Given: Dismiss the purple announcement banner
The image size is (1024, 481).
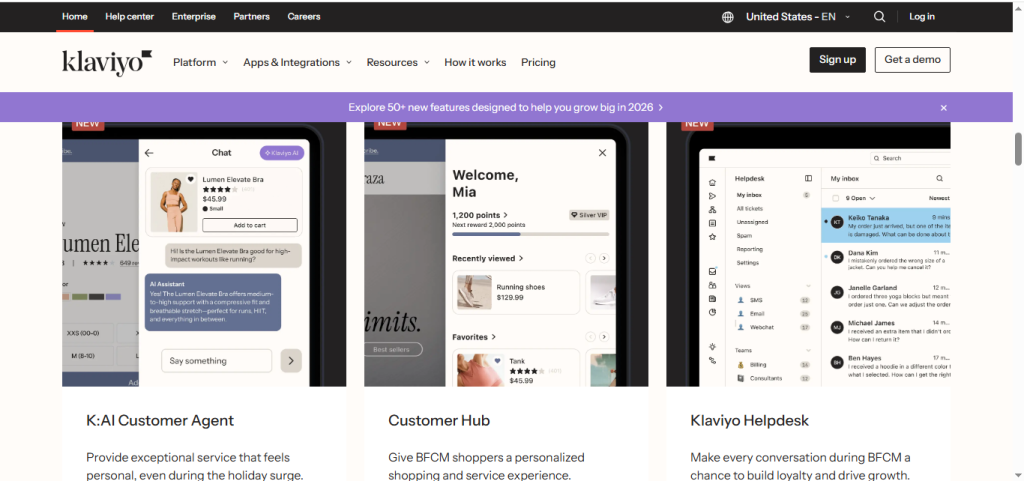Looking at the screenshot, I should click(943, 108).
